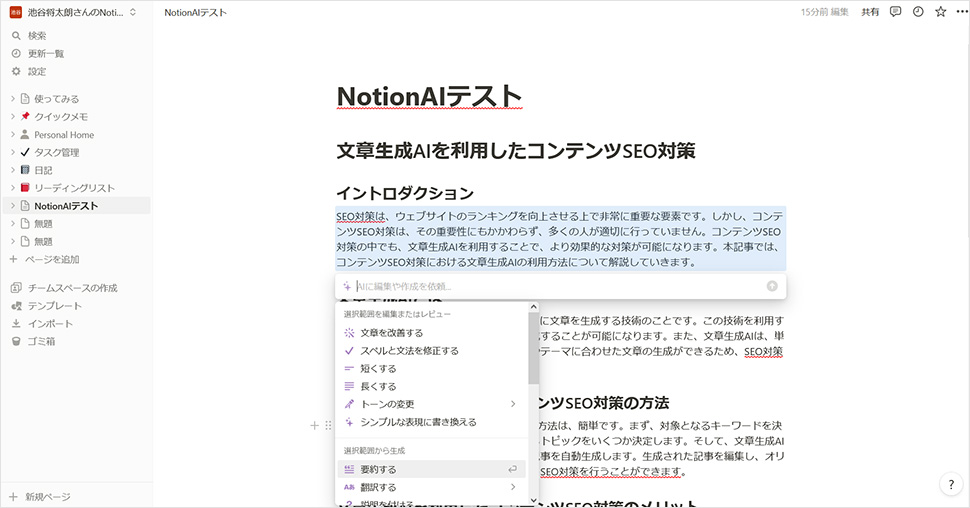Expand arrow beside 翻訳する
This screenshot has height=508, width=970.
pos(513,488)
